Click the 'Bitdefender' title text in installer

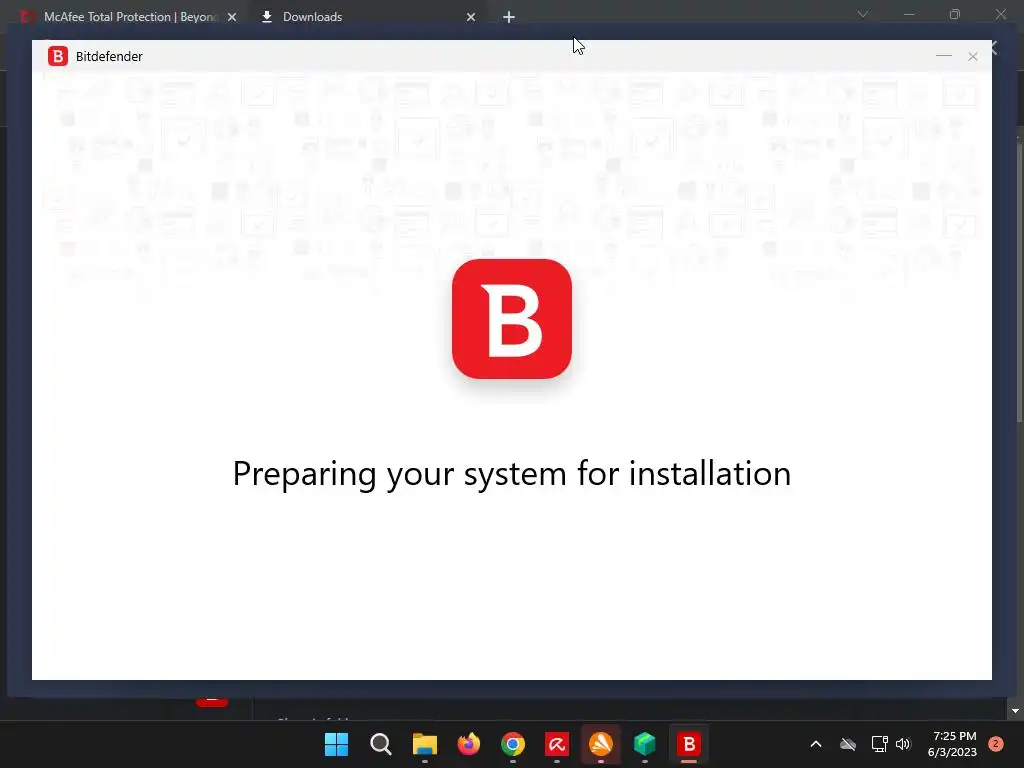click(x=109, y=57)
